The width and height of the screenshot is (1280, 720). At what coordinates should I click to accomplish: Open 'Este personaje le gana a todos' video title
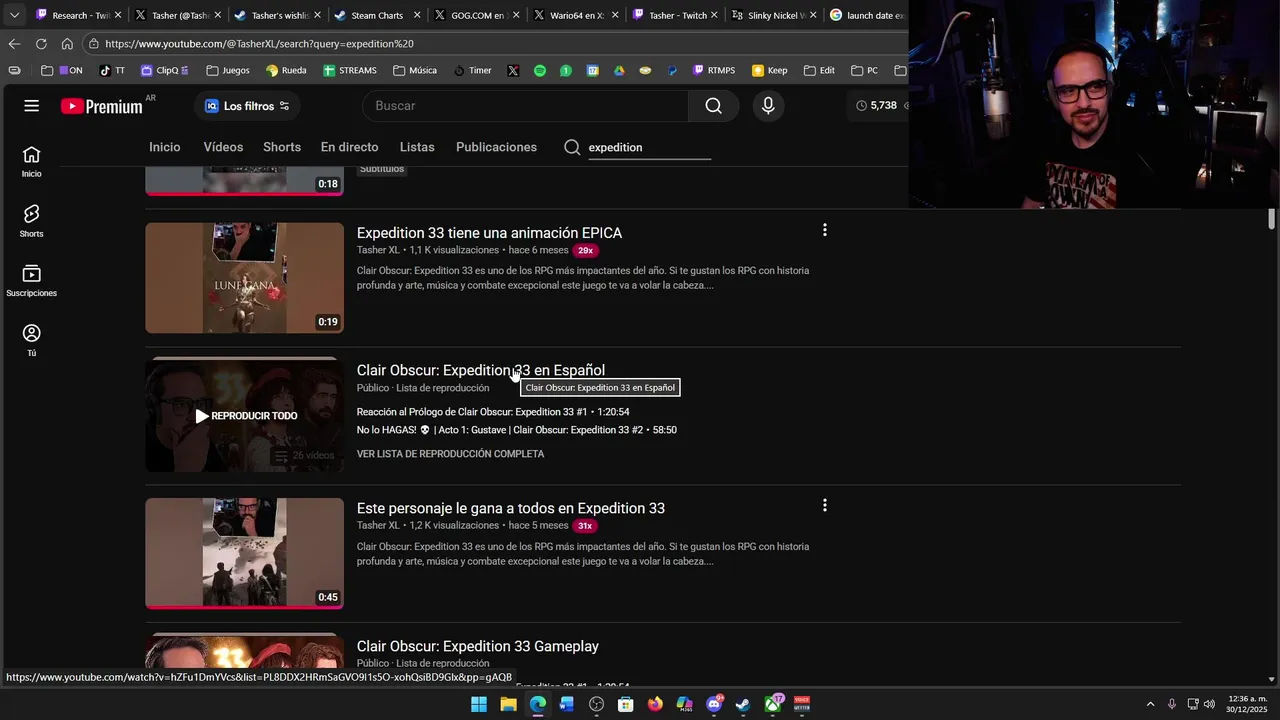pyautogui.click(x=511, y=508)
